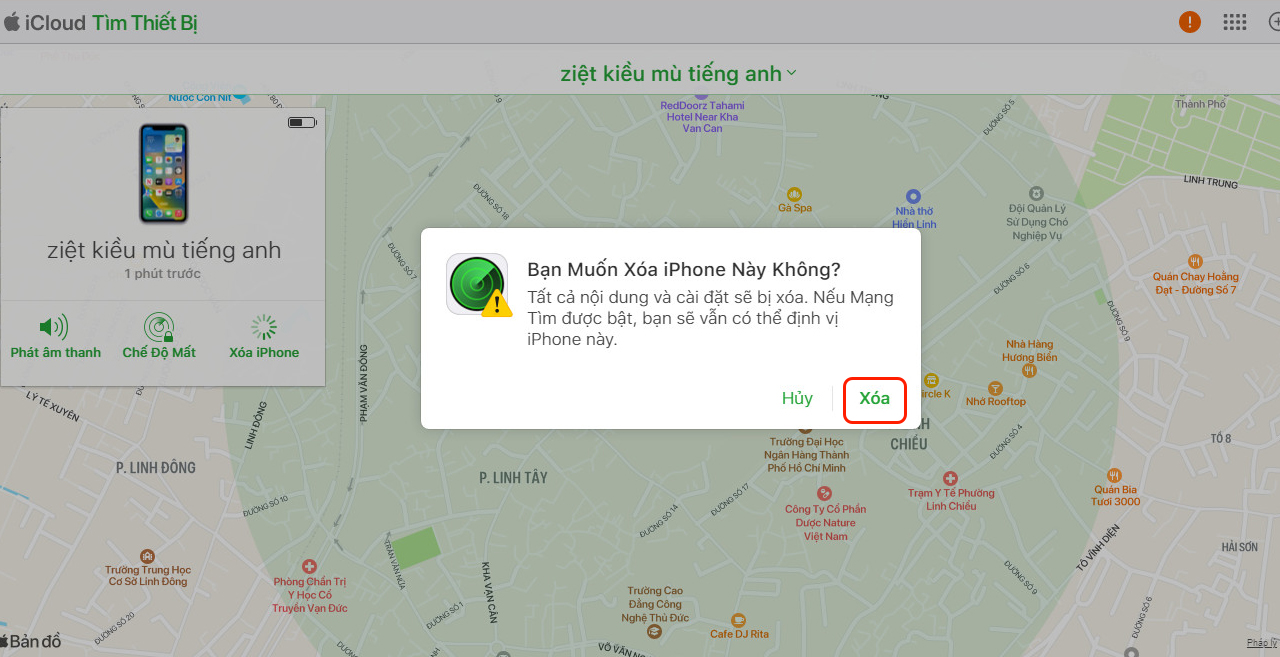The image size is (1280, 657).
Task: Click the Cafe DJ Rita map marker
Action: click(x=738, y=621)
